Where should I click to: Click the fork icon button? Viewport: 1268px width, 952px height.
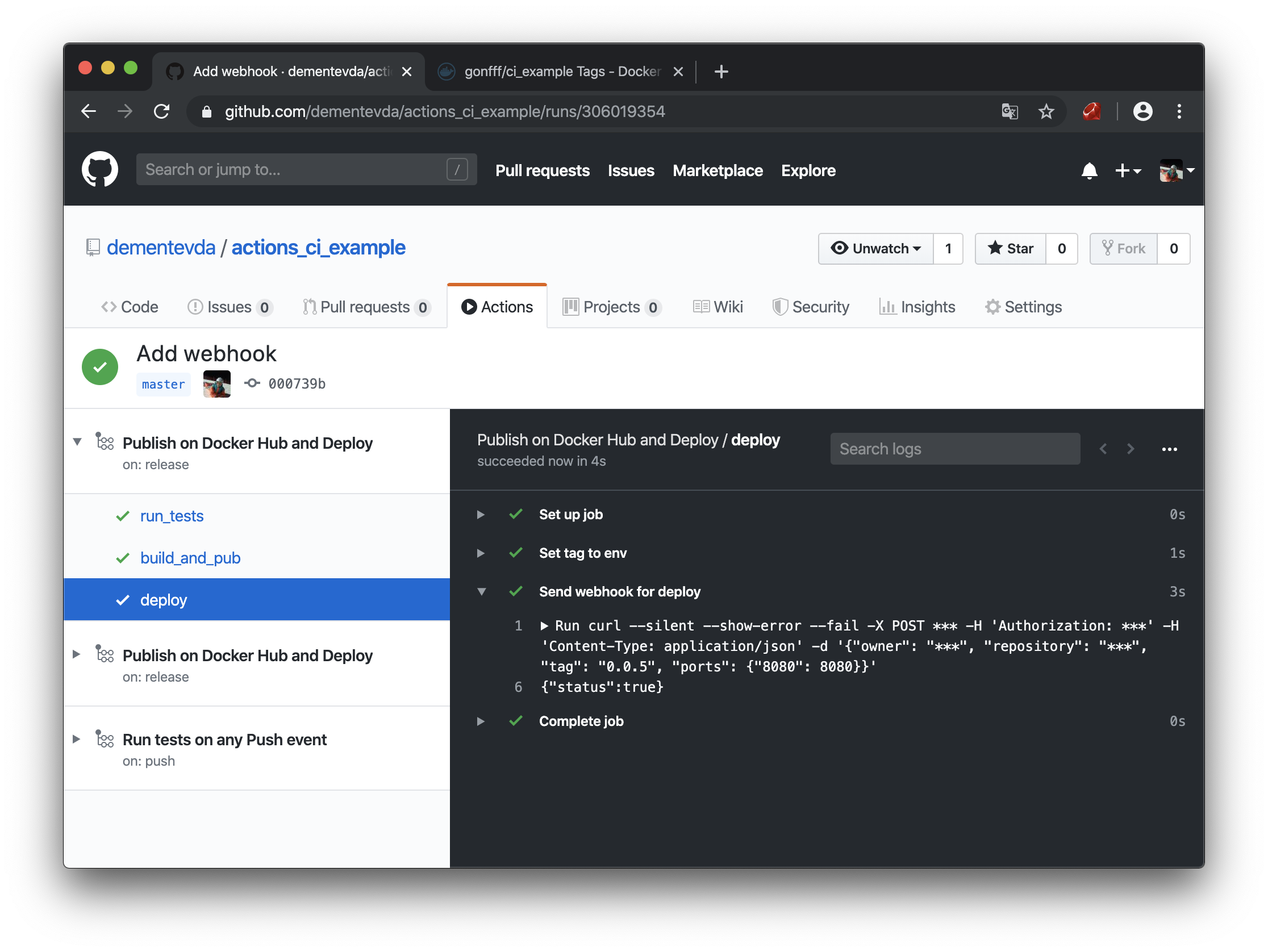point(1121,247)
